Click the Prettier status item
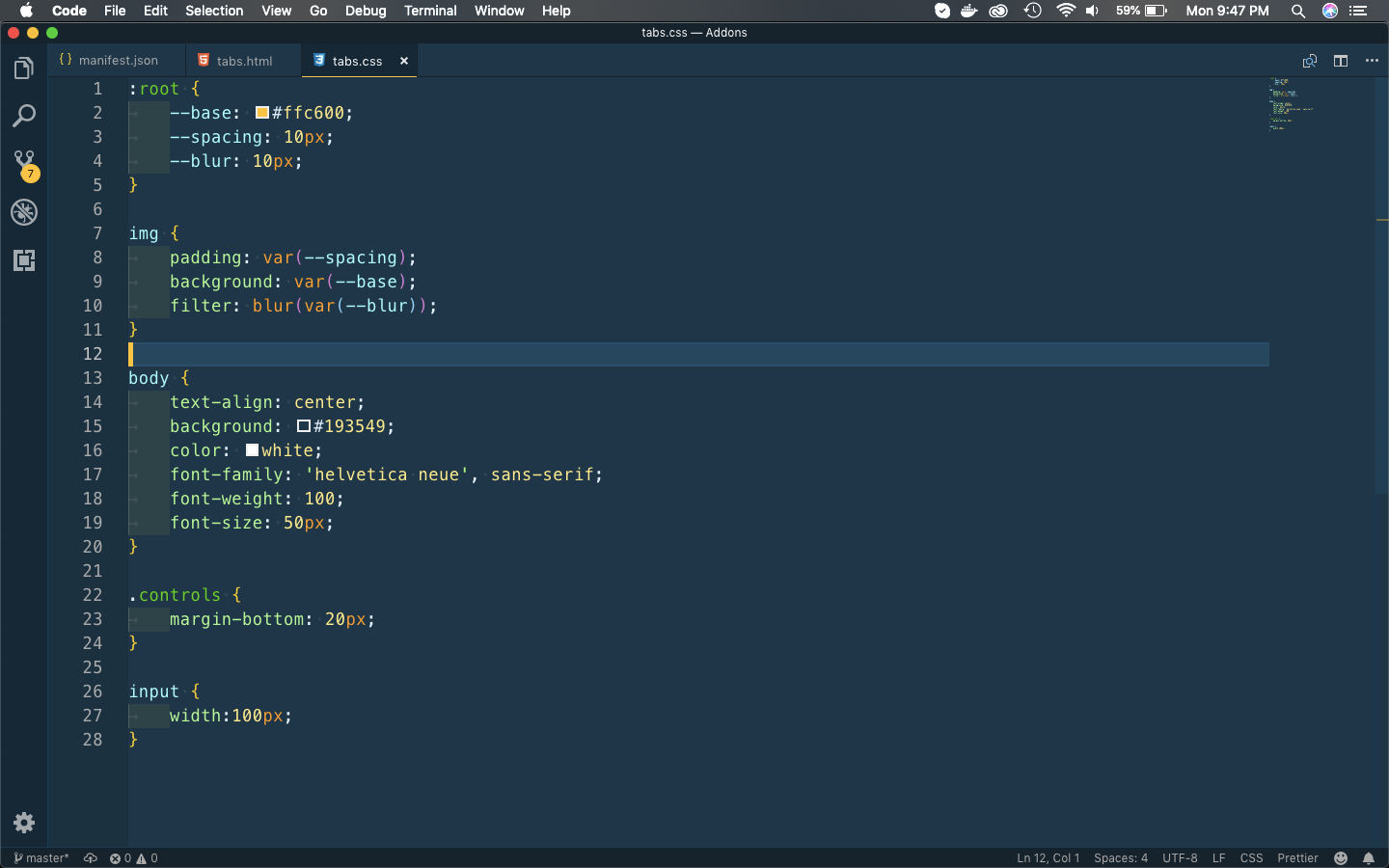This screenshot has height=868, width=1389. (1297, 858)
